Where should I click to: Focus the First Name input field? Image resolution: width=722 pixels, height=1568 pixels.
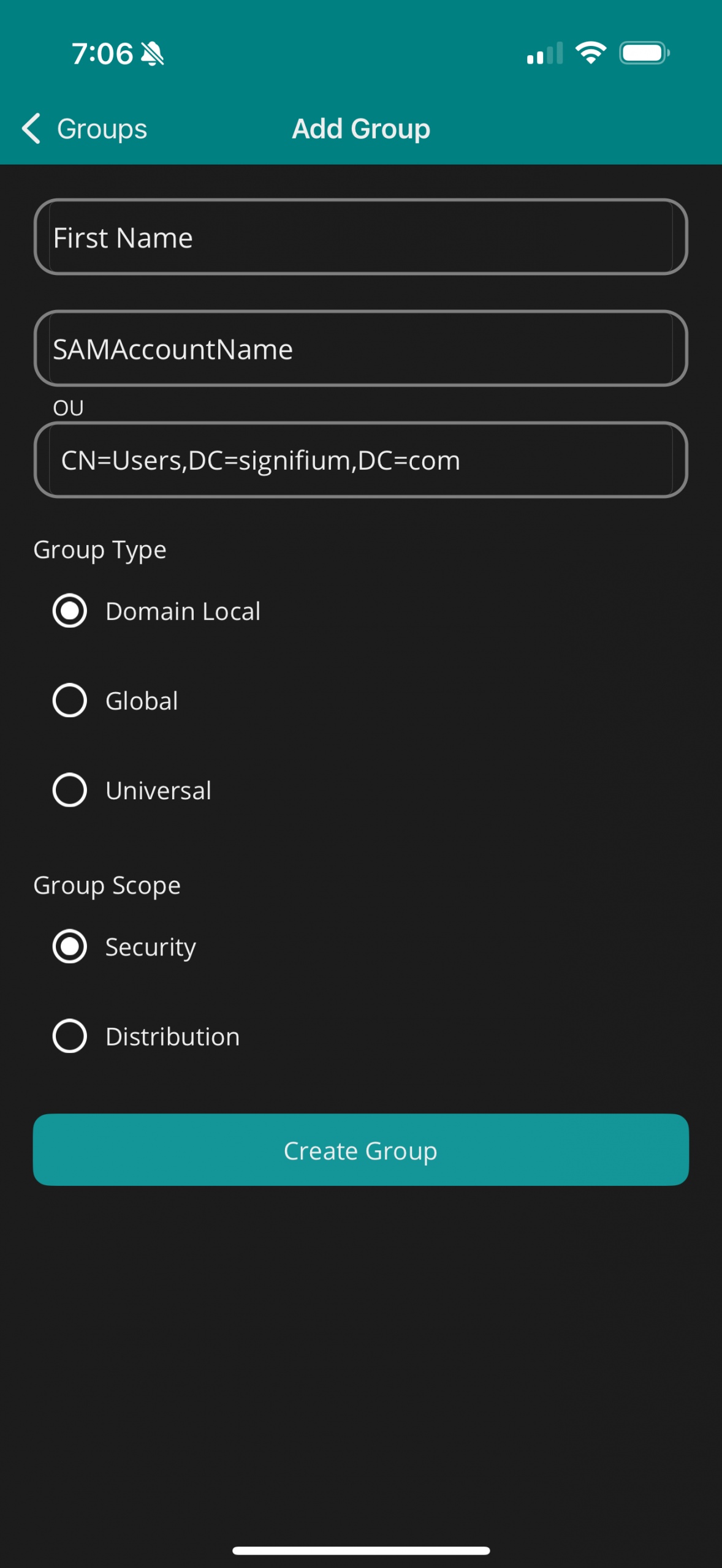coord(360,237)
